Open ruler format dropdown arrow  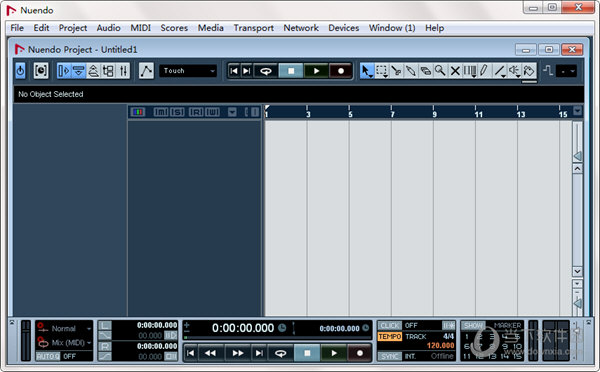click(x=577, y=111)
